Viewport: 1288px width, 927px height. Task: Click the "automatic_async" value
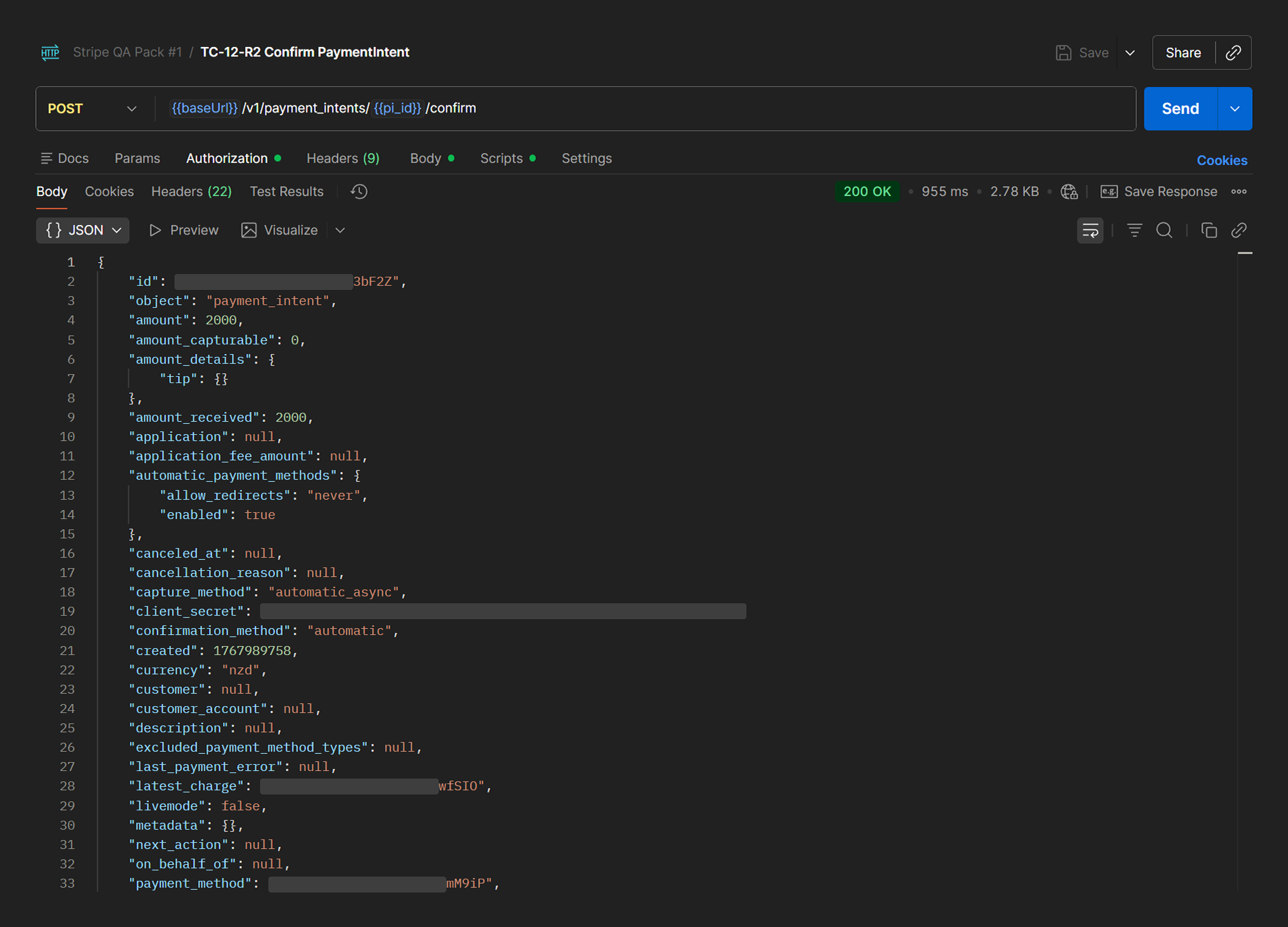(334, 592)
